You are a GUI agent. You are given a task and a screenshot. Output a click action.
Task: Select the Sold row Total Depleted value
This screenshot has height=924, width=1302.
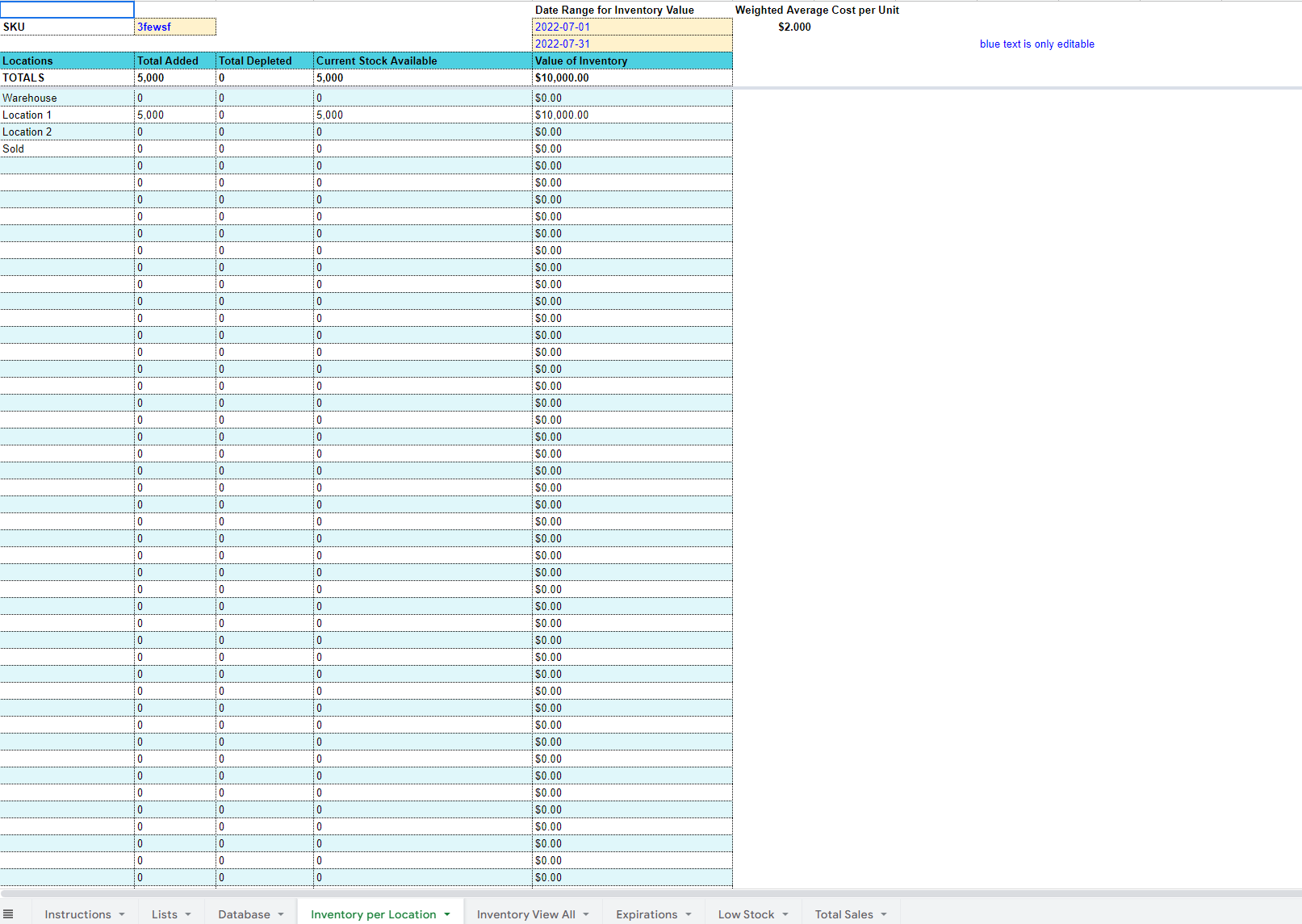point(265,148)
